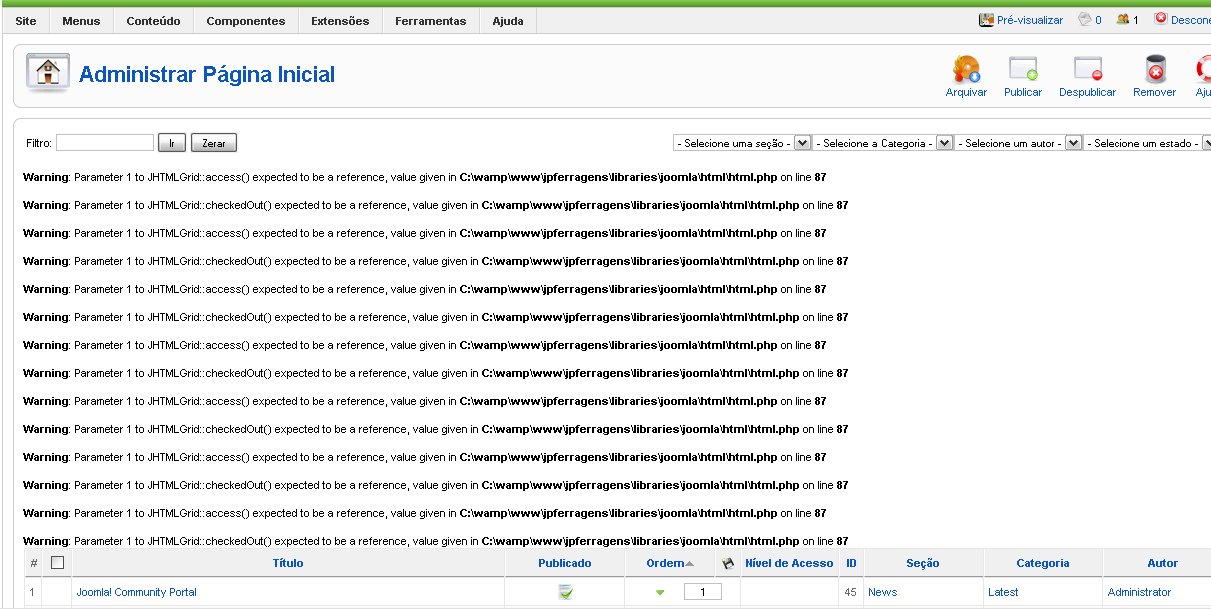The height and width of the screenshot is (609, 1211).
Task: Open the Extensões menu
Action: [x=340, y=21]
